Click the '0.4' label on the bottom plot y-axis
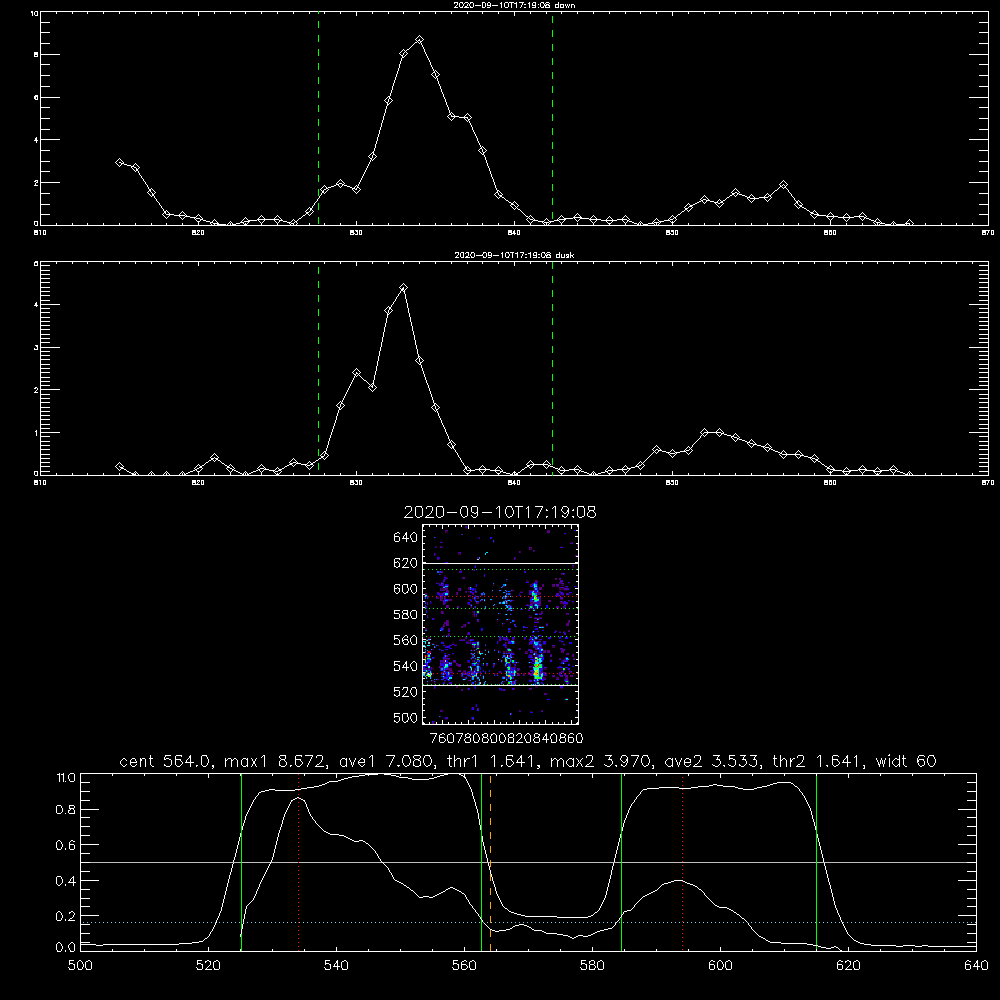This screenshot has width=1000, height=1000. [66, 881]
